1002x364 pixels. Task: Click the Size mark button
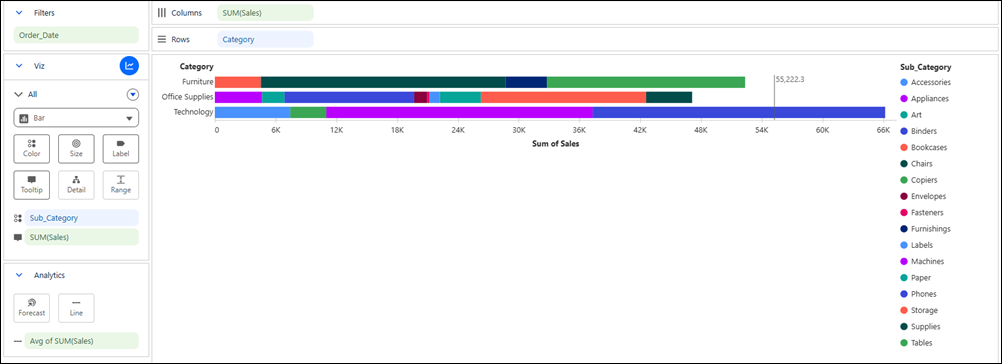[x=76, y=148]
